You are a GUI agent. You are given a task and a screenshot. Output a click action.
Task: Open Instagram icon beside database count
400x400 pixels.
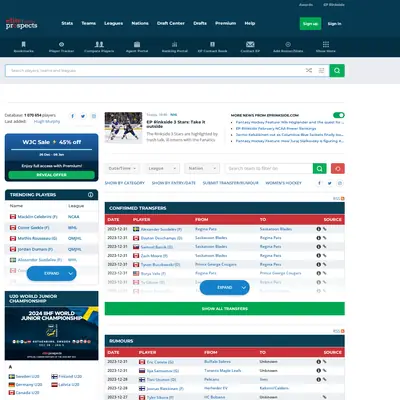click(x=94, y=116)
